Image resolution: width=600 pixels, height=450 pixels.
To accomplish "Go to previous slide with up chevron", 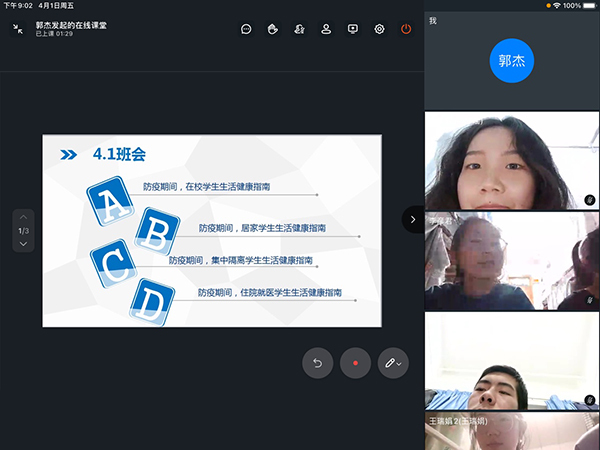I will (23, 217).
